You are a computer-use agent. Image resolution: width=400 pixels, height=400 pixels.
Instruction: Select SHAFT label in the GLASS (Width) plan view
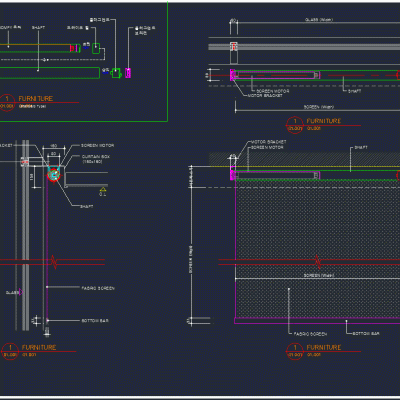[355, 91]
